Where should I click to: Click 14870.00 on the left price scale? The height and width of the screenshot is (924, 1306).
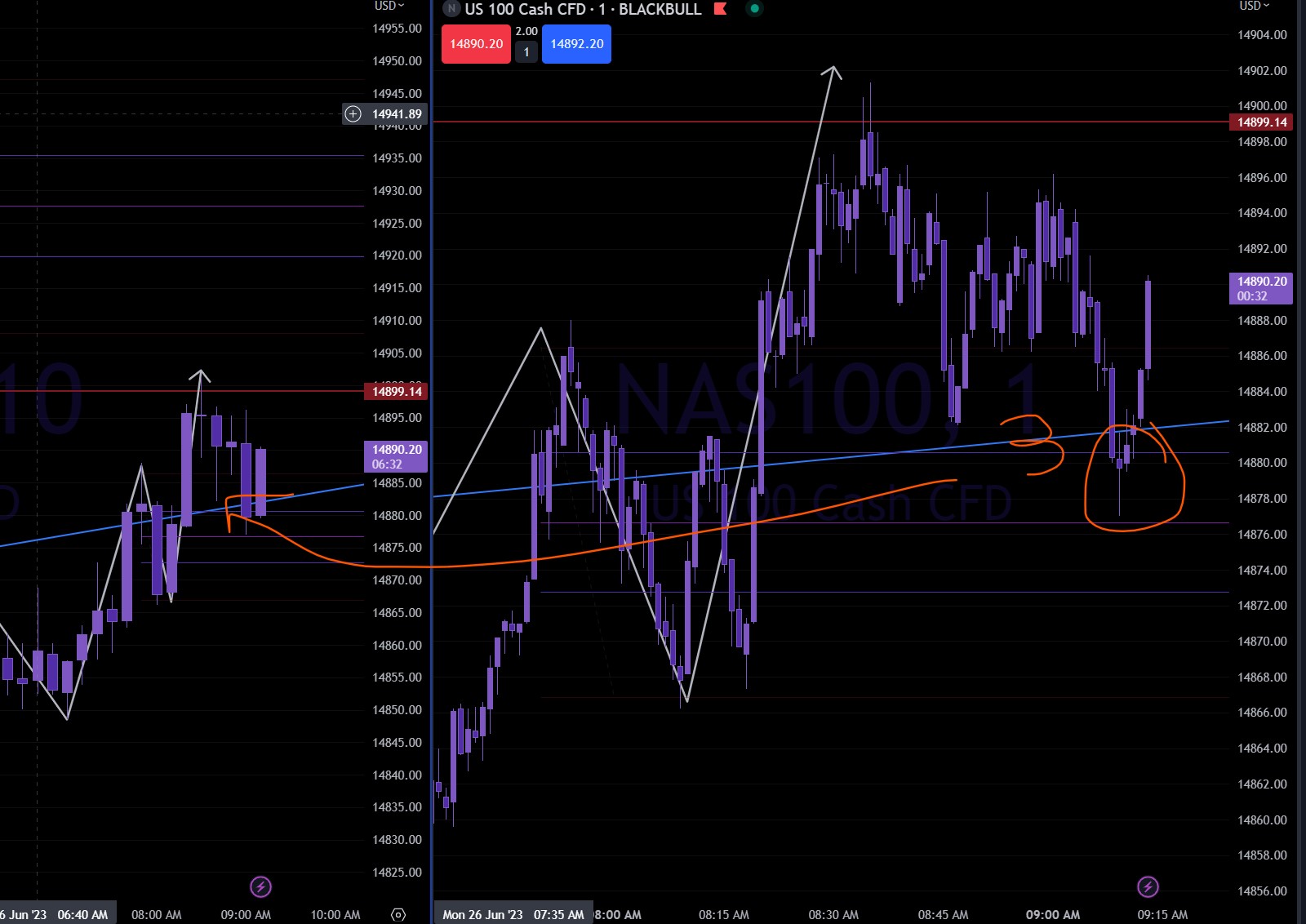click(x=398, y=580)
